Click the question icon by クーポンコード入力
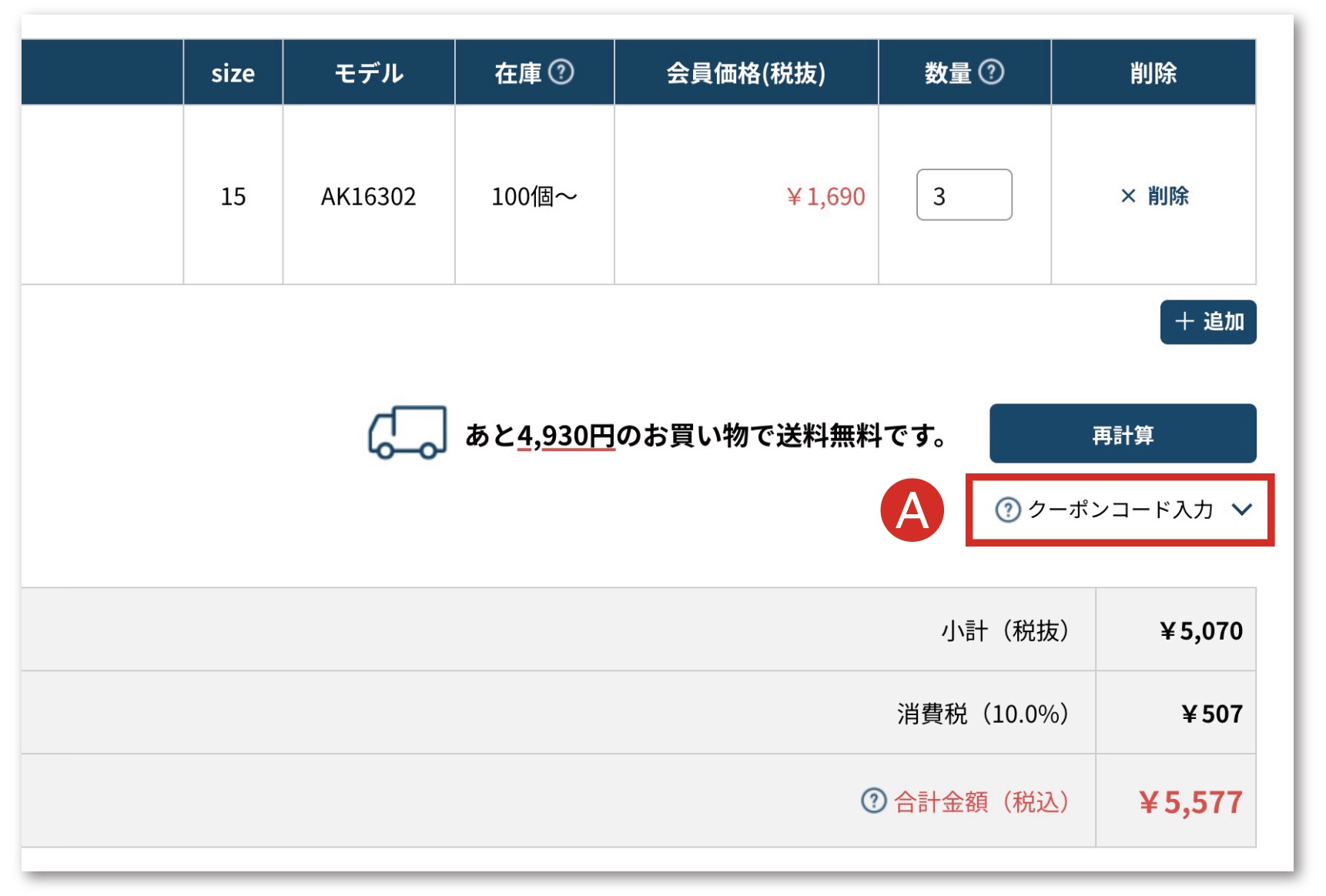 [1007, 510]
